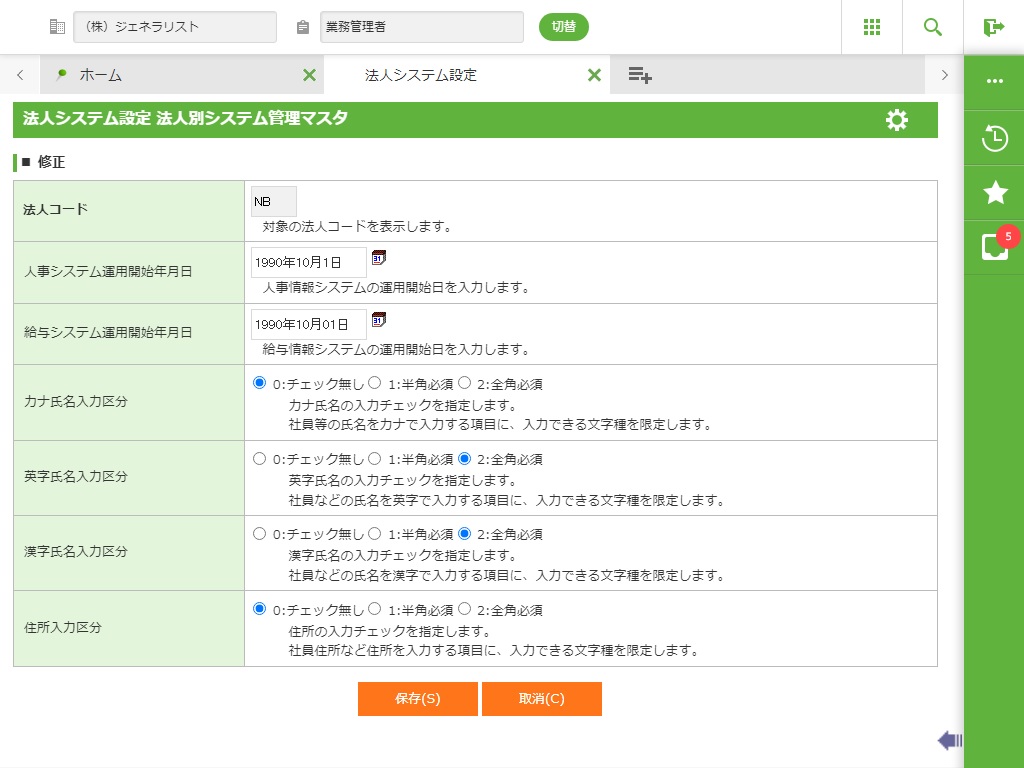This screenshot has height=768, width=1024.
Task: Collapse side panel with purple arrow
Action: coord(950,740)
